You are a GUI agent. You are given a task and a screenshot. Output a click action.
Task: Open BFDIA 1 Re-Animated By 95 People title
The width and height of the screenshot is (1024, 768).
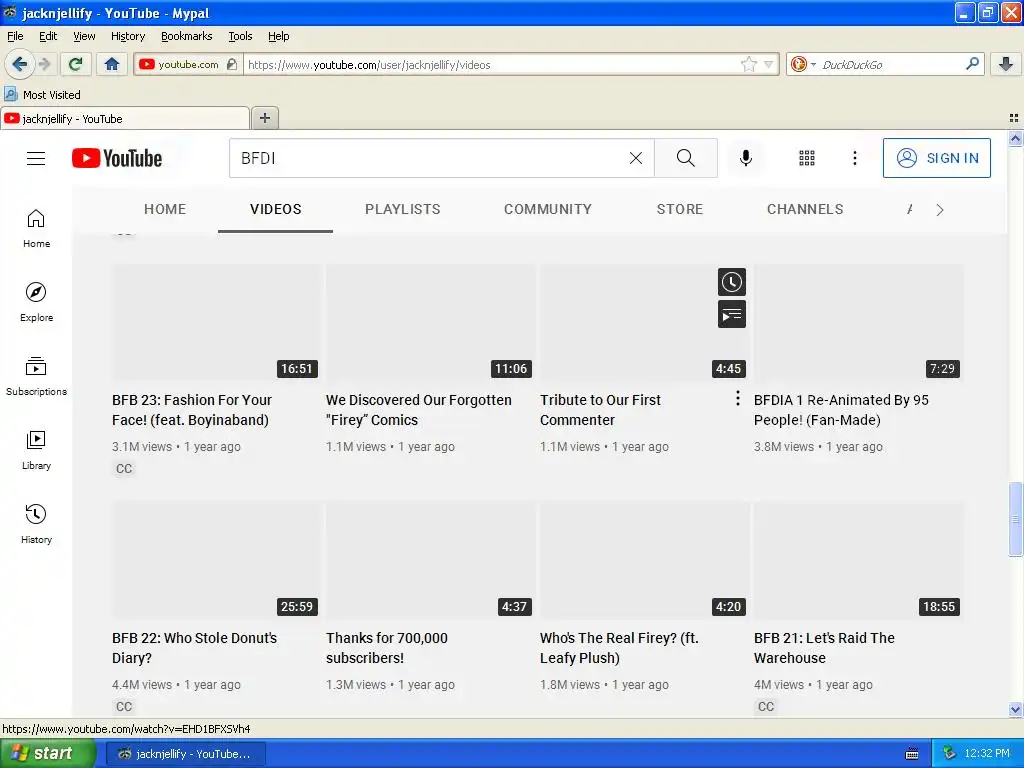841,410
